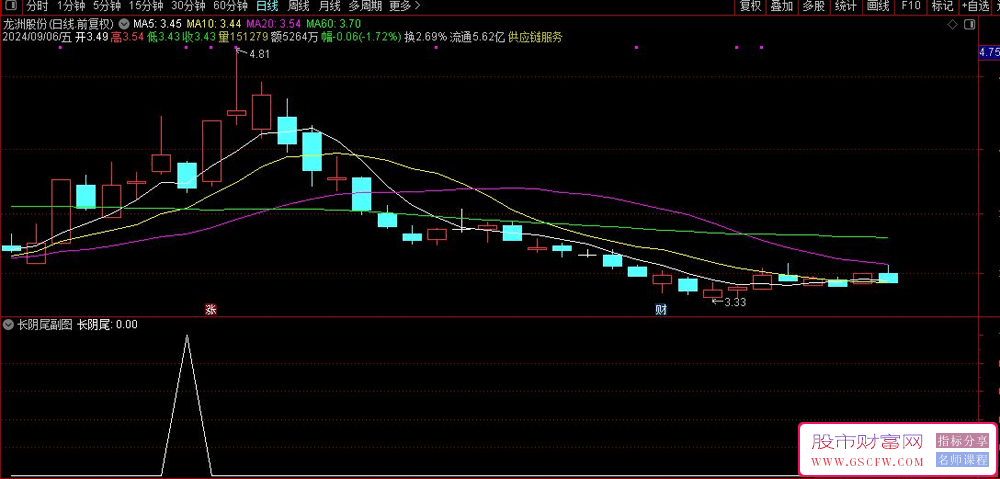Open F10 company information
1000x479 pixels.
(911, 6)
